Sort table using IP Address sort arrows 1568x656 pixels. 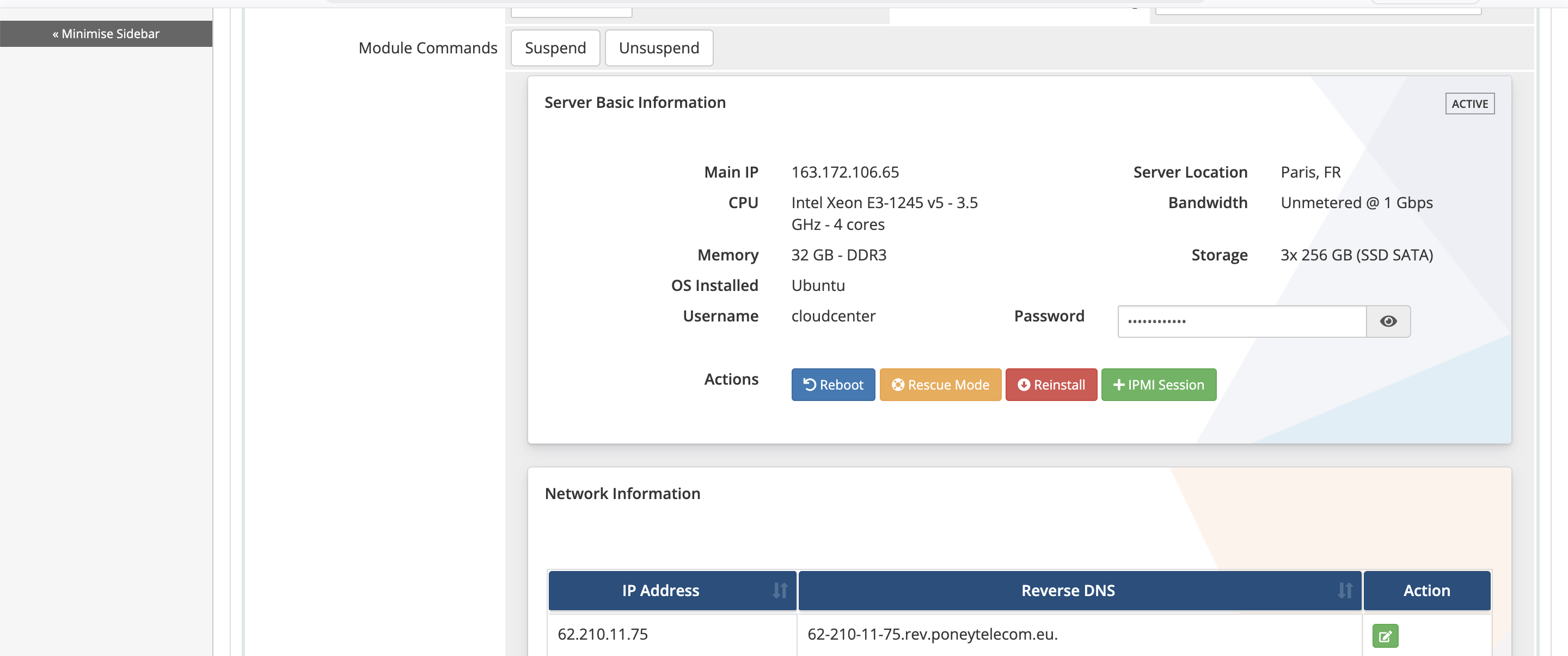(x=780, y=590)
